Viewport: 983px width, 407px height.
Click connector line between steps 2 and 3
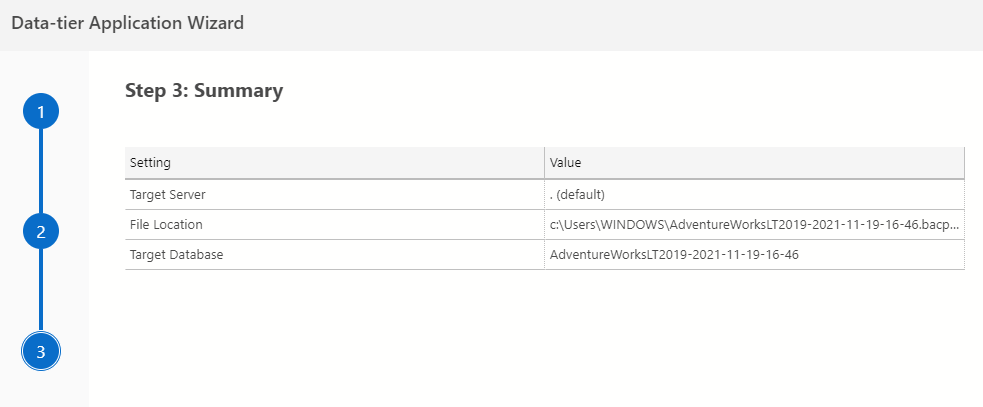(41, 291)
